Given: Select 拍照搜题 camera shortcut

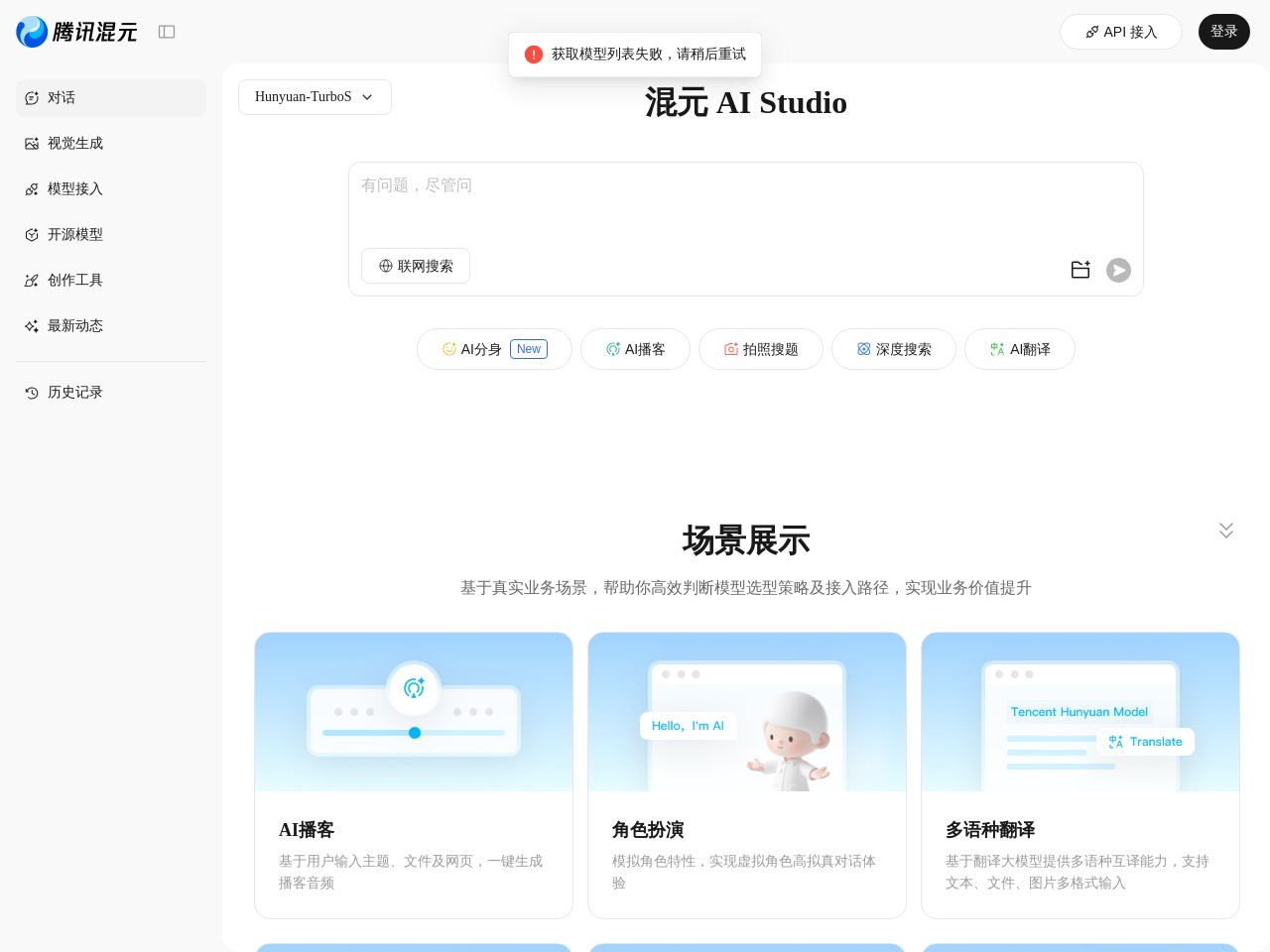Looking at the screenshot, I should click(x=760, y=349).
